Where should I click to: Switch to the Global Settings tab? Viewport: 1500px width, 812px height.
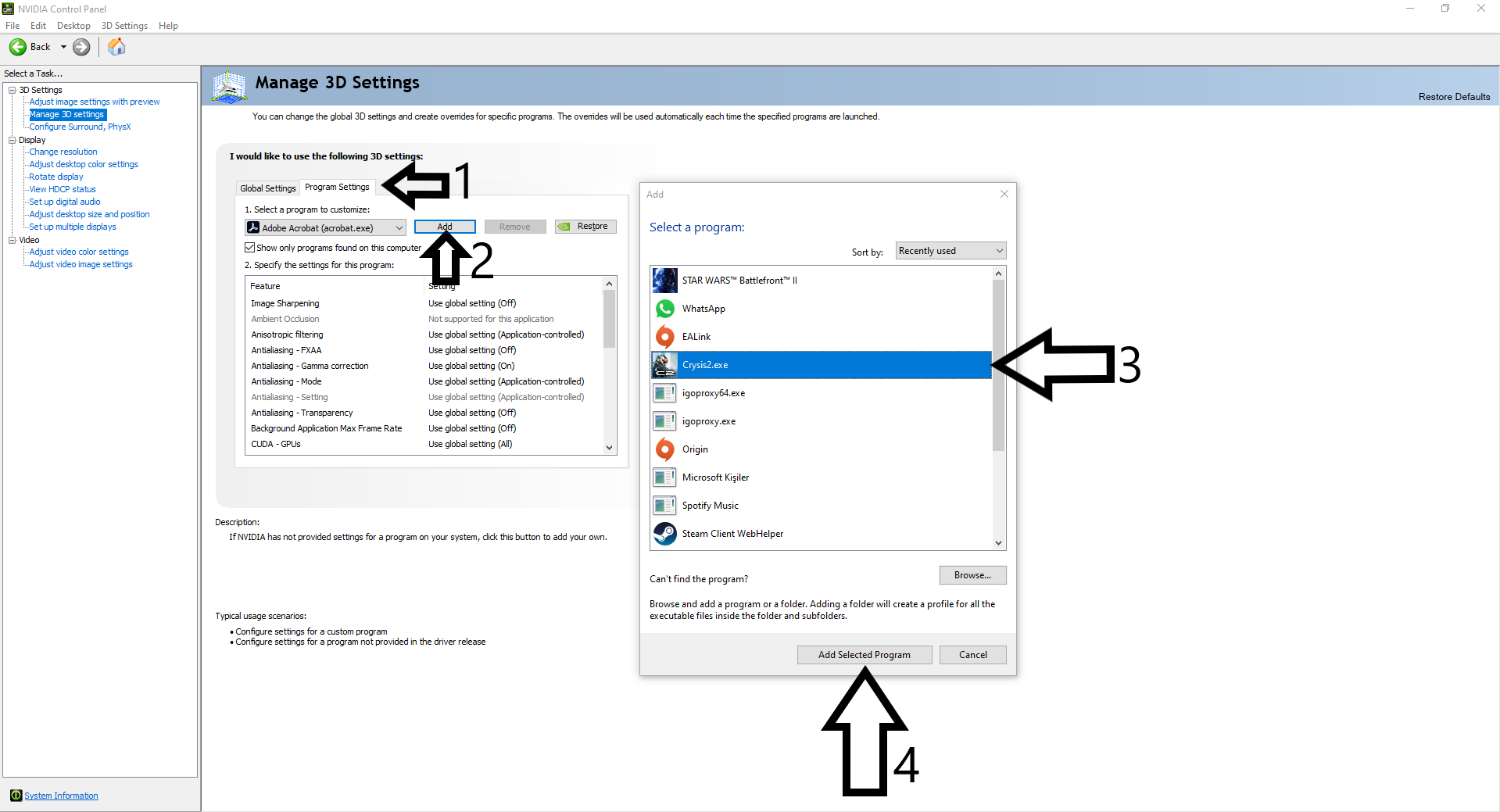[267, 188]
